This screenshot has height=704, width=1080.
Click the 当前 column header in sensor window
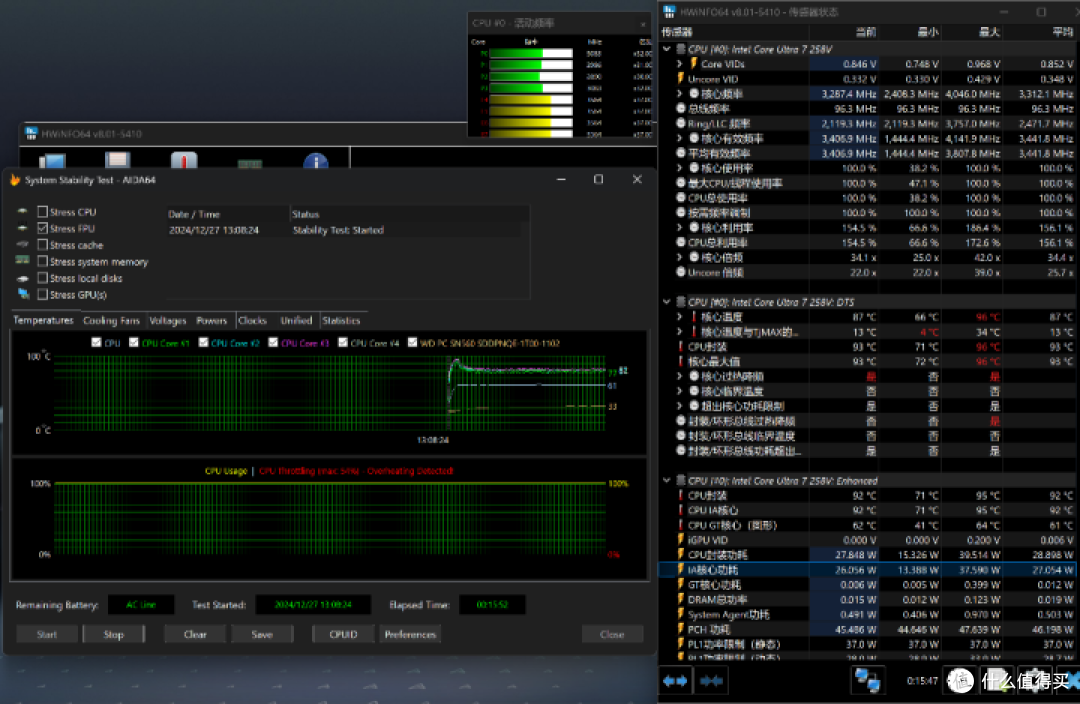(x=844, y=32)
